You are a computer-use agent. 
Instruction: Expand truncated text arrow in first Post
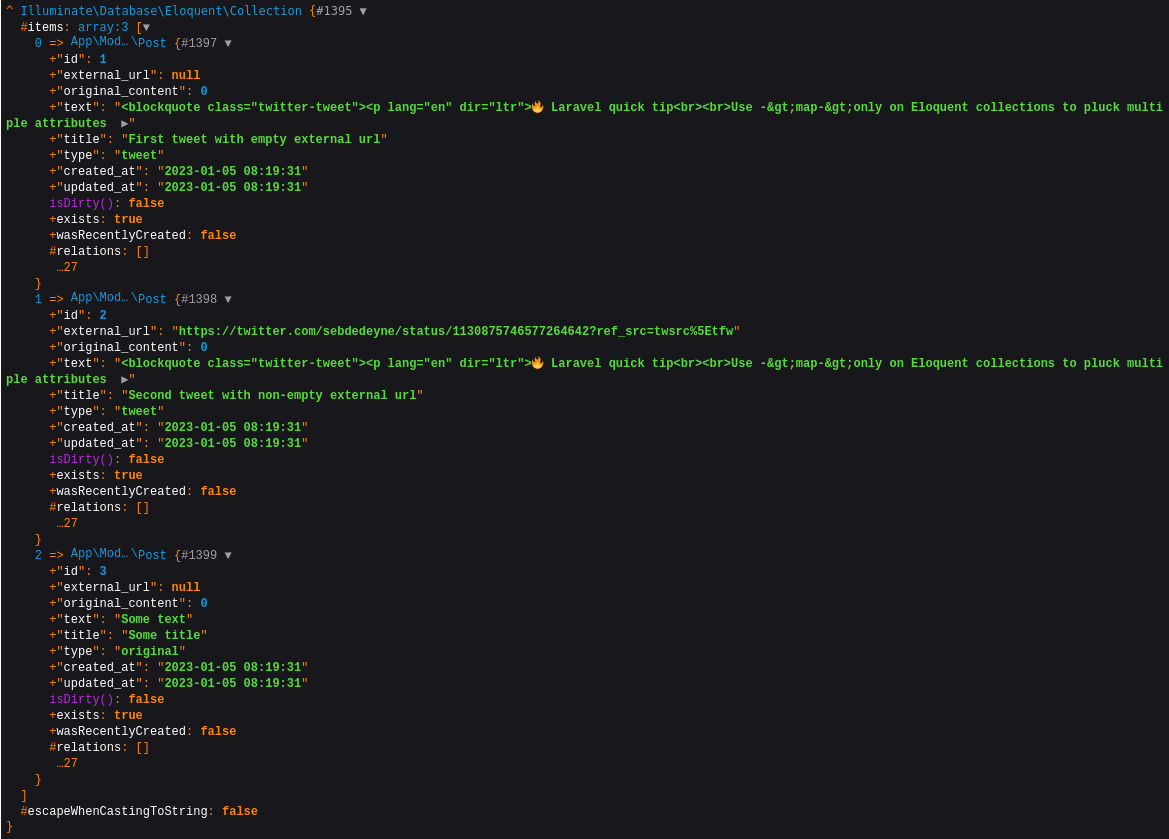click(x=125, y=124)
